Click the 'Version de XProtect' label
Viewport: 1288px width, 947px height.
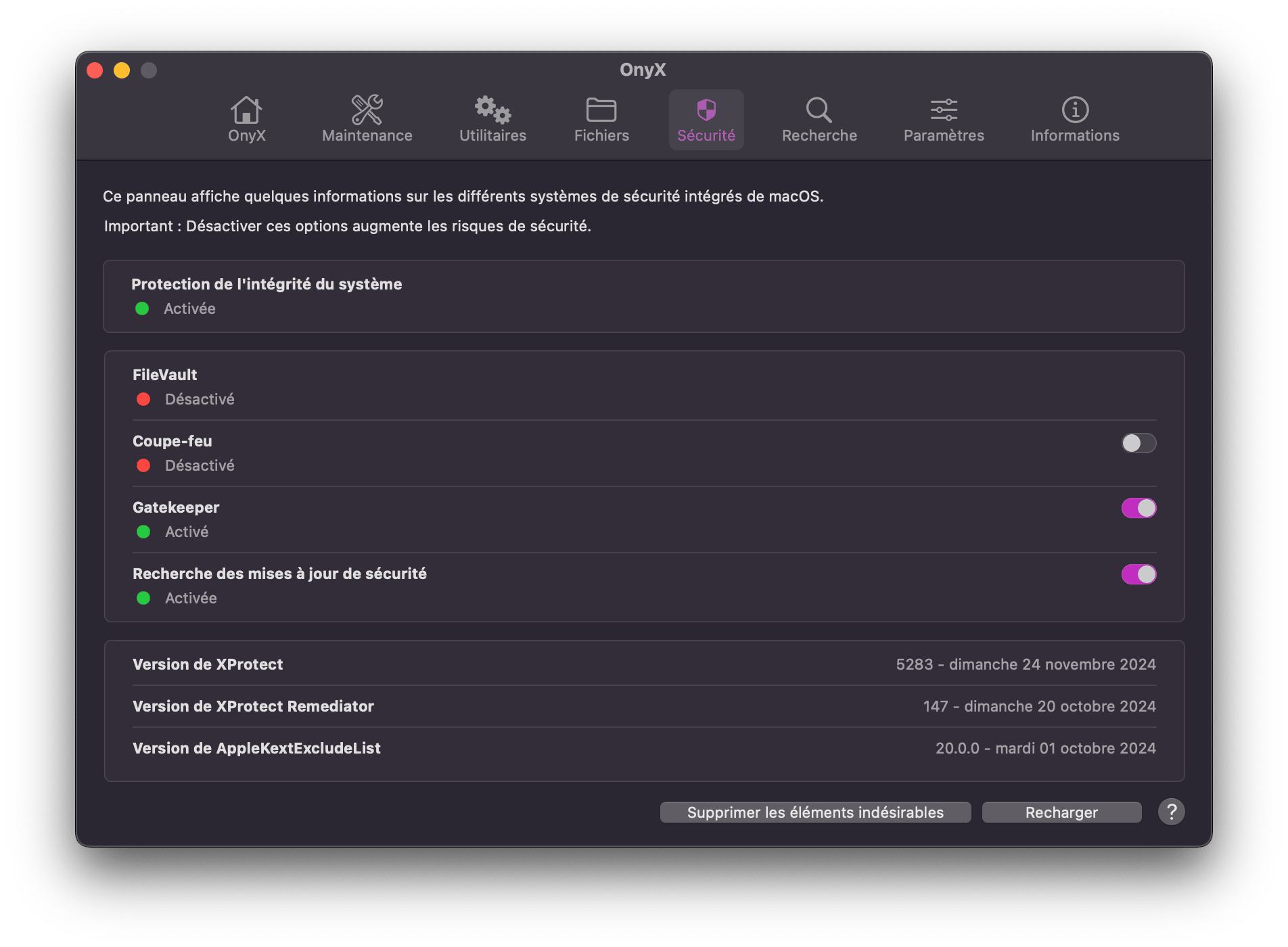pyautogui.click(x=208, y=664)
